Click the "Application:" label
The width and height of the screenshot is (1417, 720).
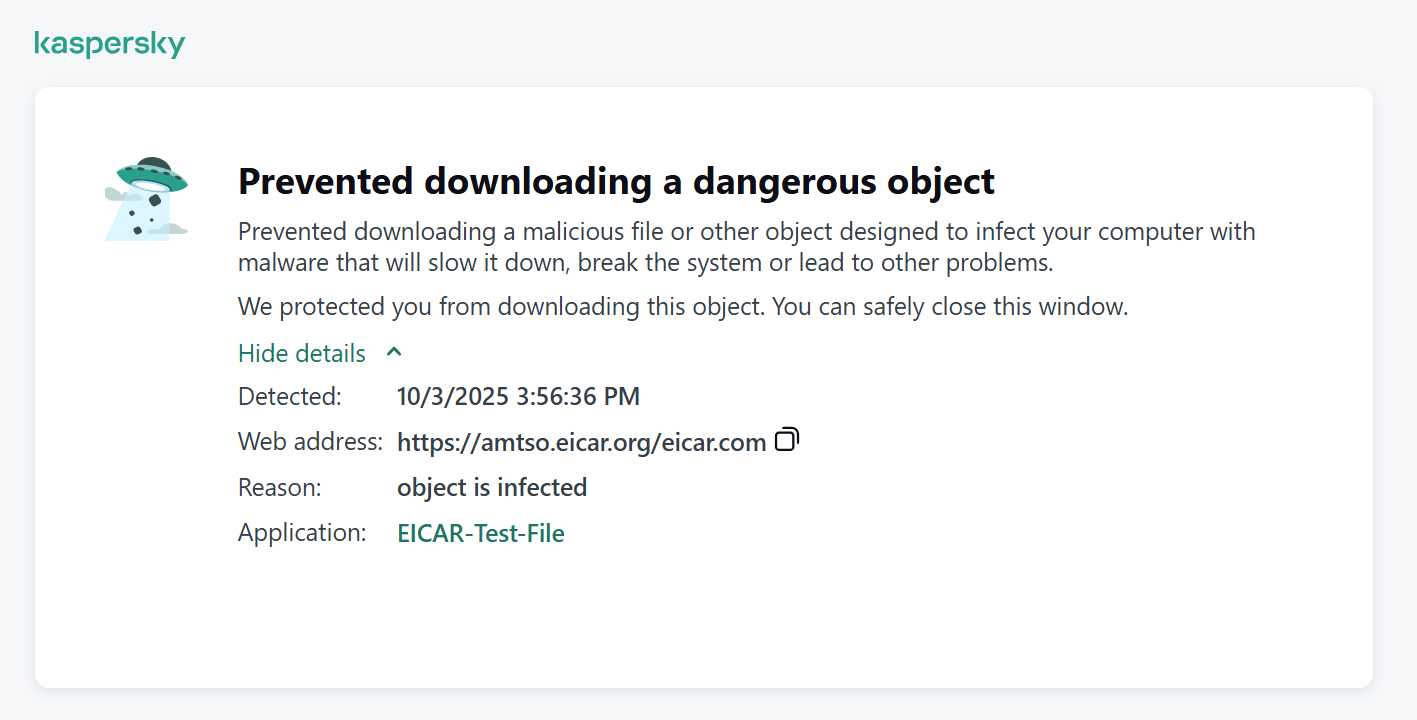tap(302, 532)
